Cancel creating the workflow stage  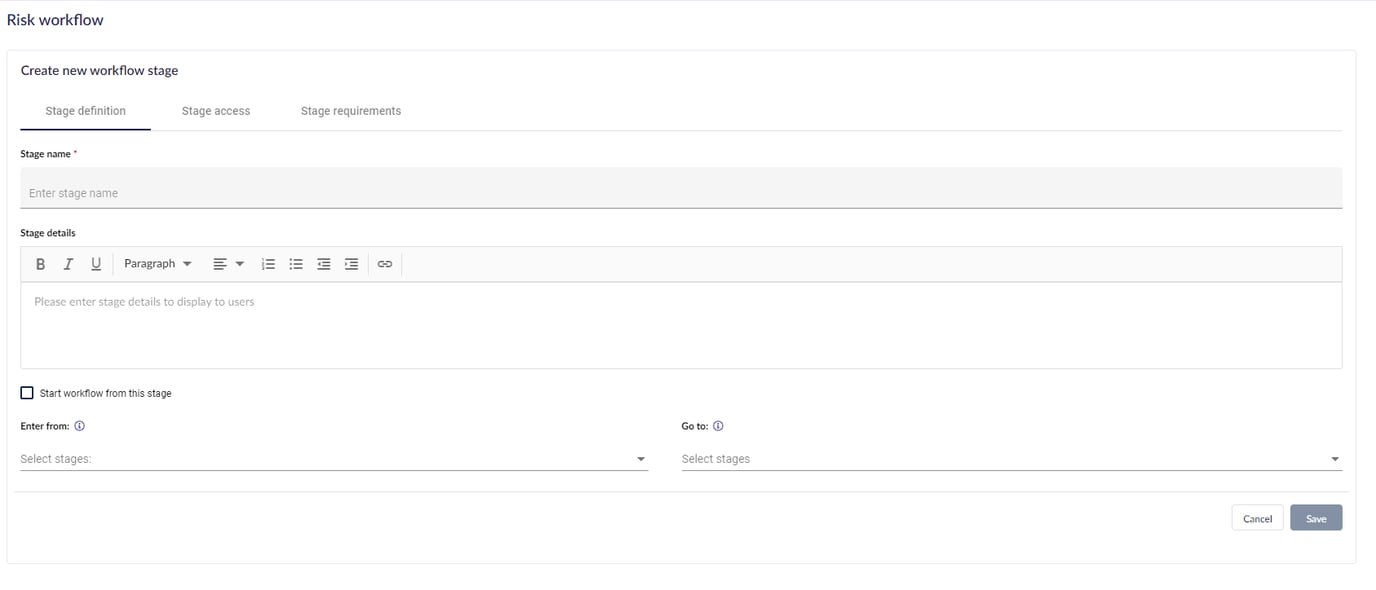coord(1257,517)
